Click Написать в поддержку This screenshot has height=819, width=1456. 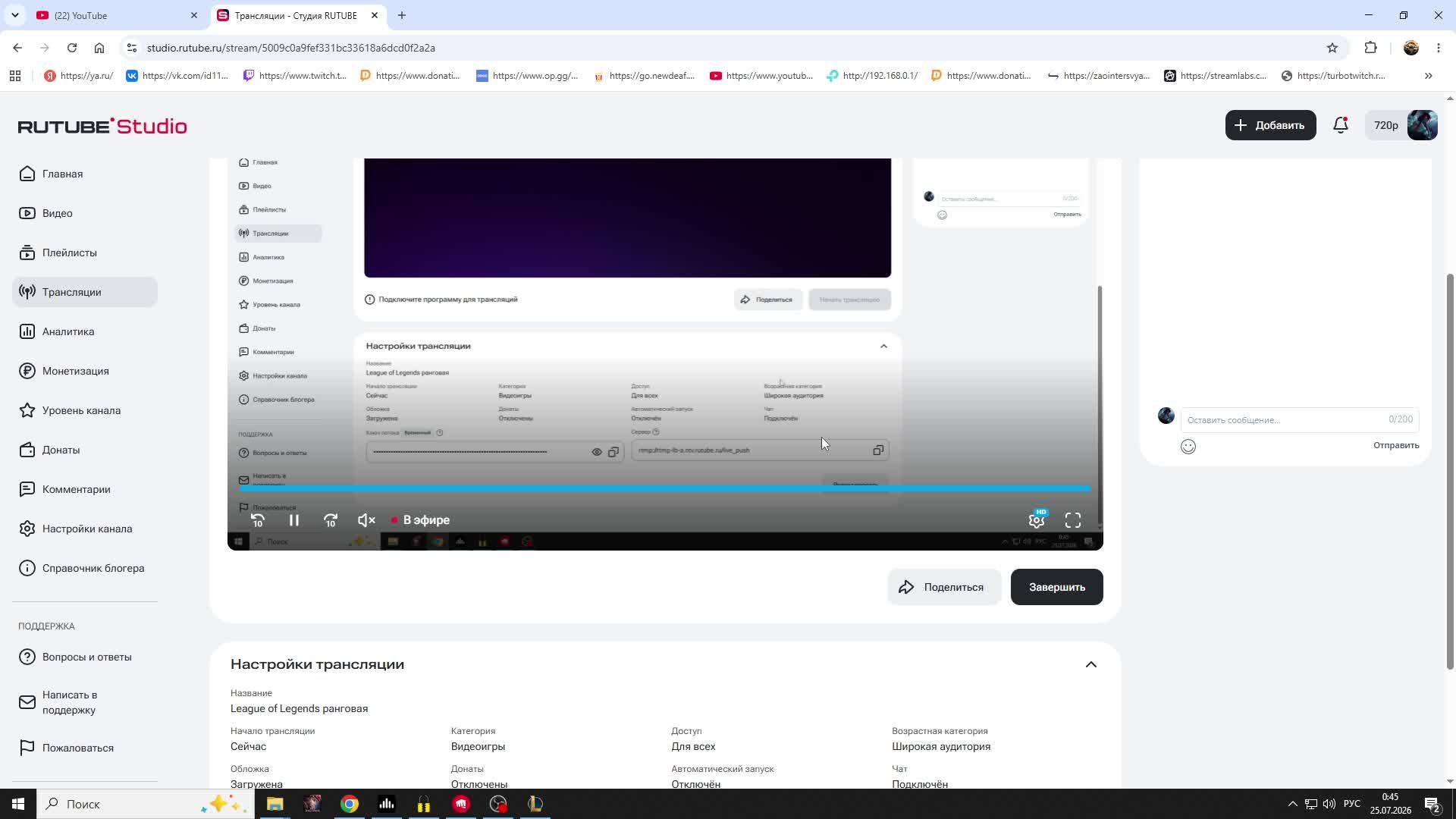click(85, 702)
